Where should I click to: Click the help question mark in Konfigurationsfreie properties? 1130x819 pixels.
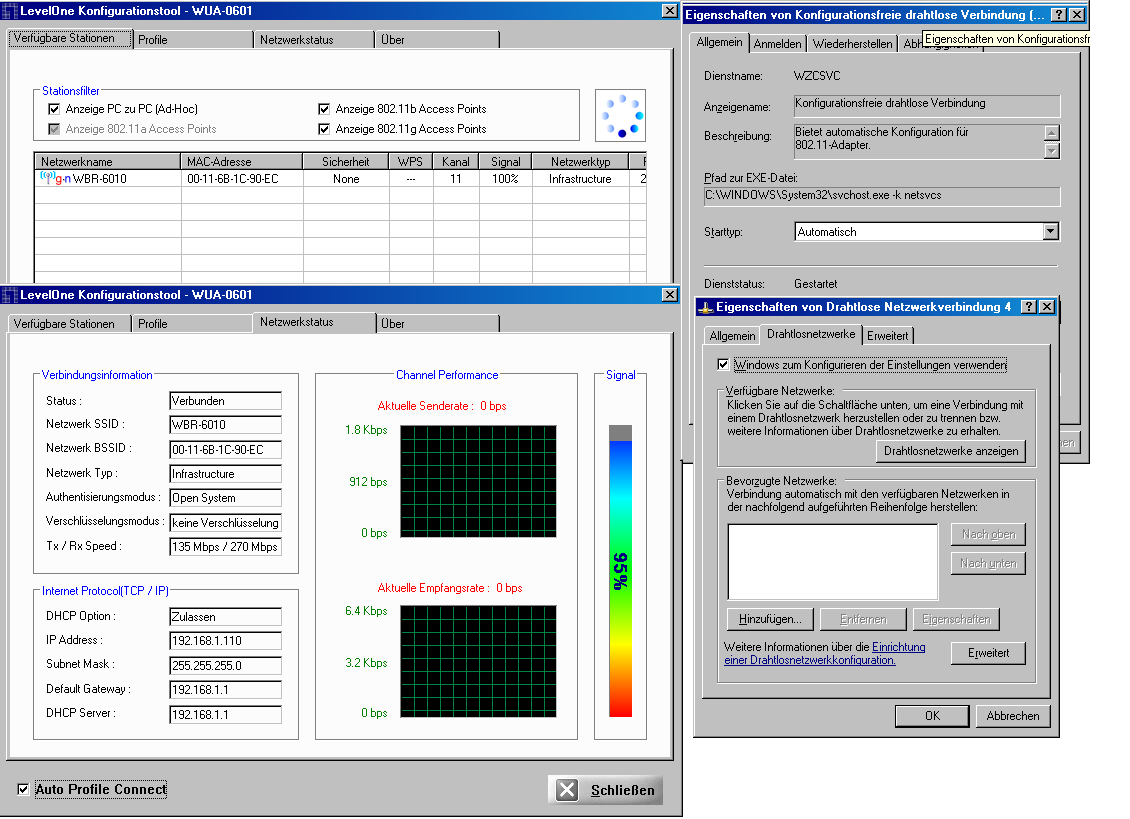[1059, 15]
